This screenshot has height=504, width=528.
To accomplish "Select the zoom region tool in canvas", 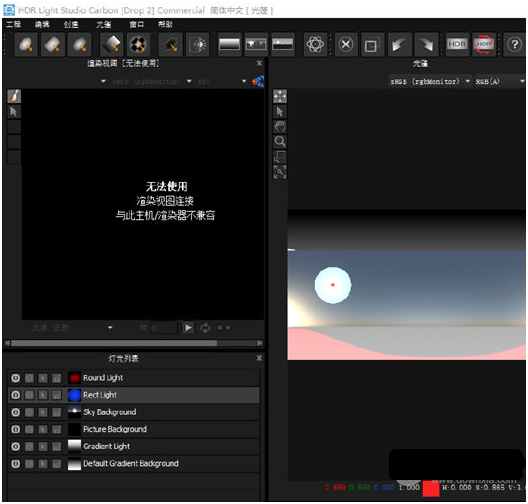I will click(x=280, y=157).
